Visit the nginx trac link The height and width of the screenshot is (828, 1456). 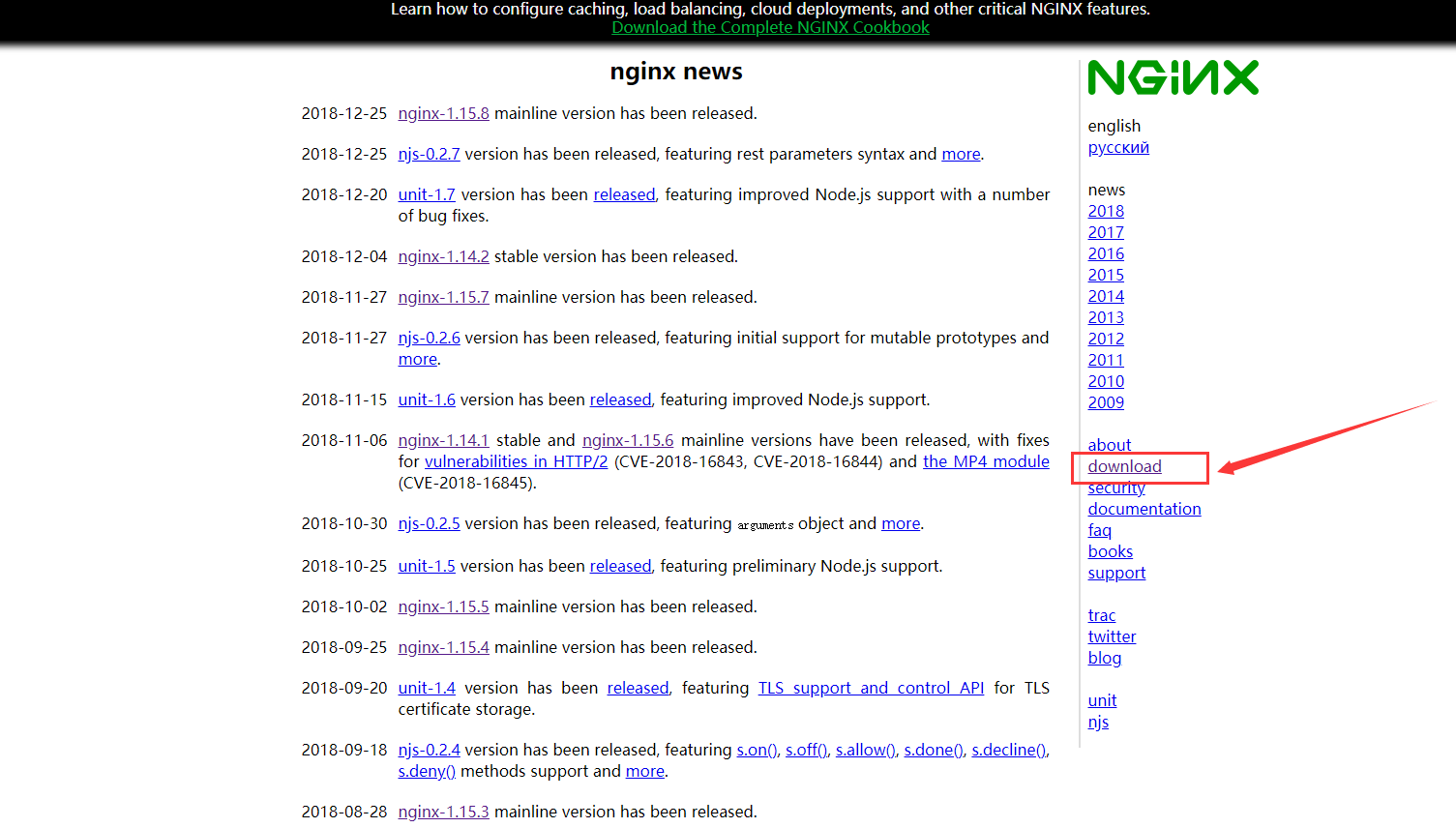click(1101, 615)
